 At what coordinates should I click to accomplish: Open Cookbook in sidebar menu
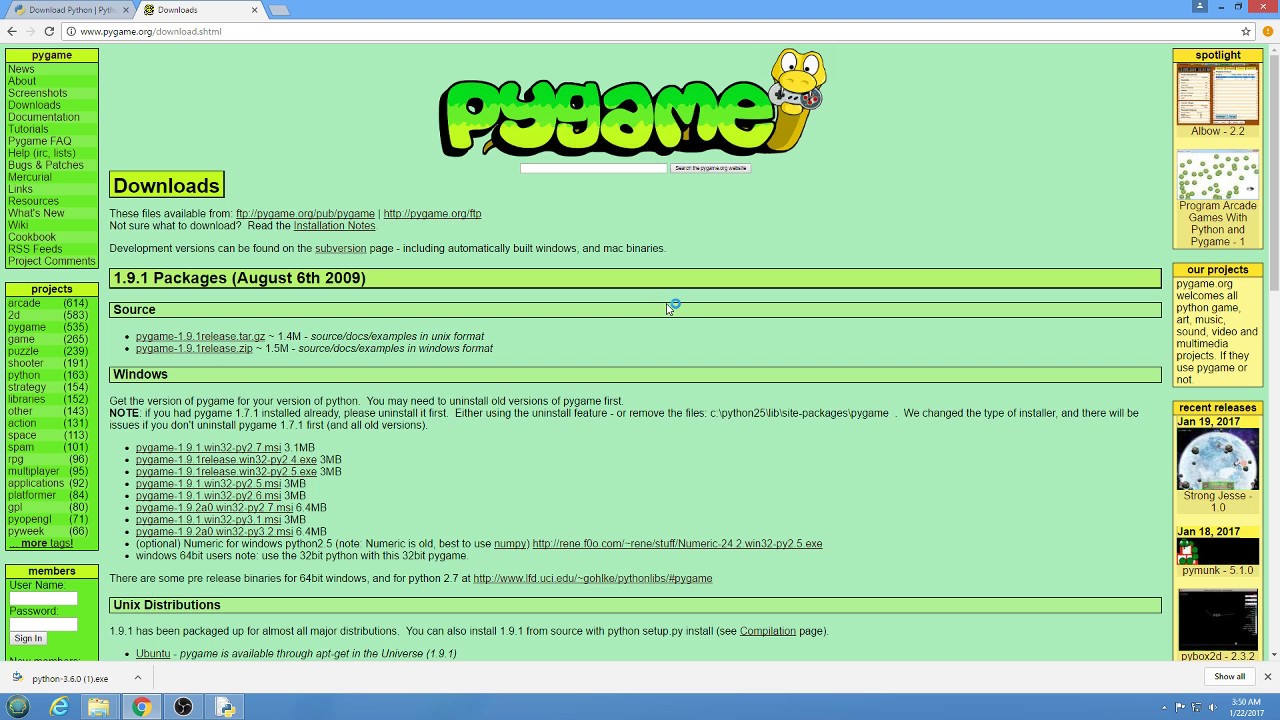[x=32, y=237]
